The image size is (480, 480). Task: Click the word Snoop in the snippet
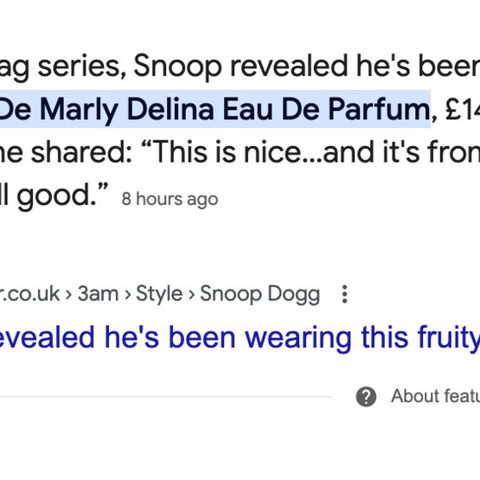coord(178,66)
